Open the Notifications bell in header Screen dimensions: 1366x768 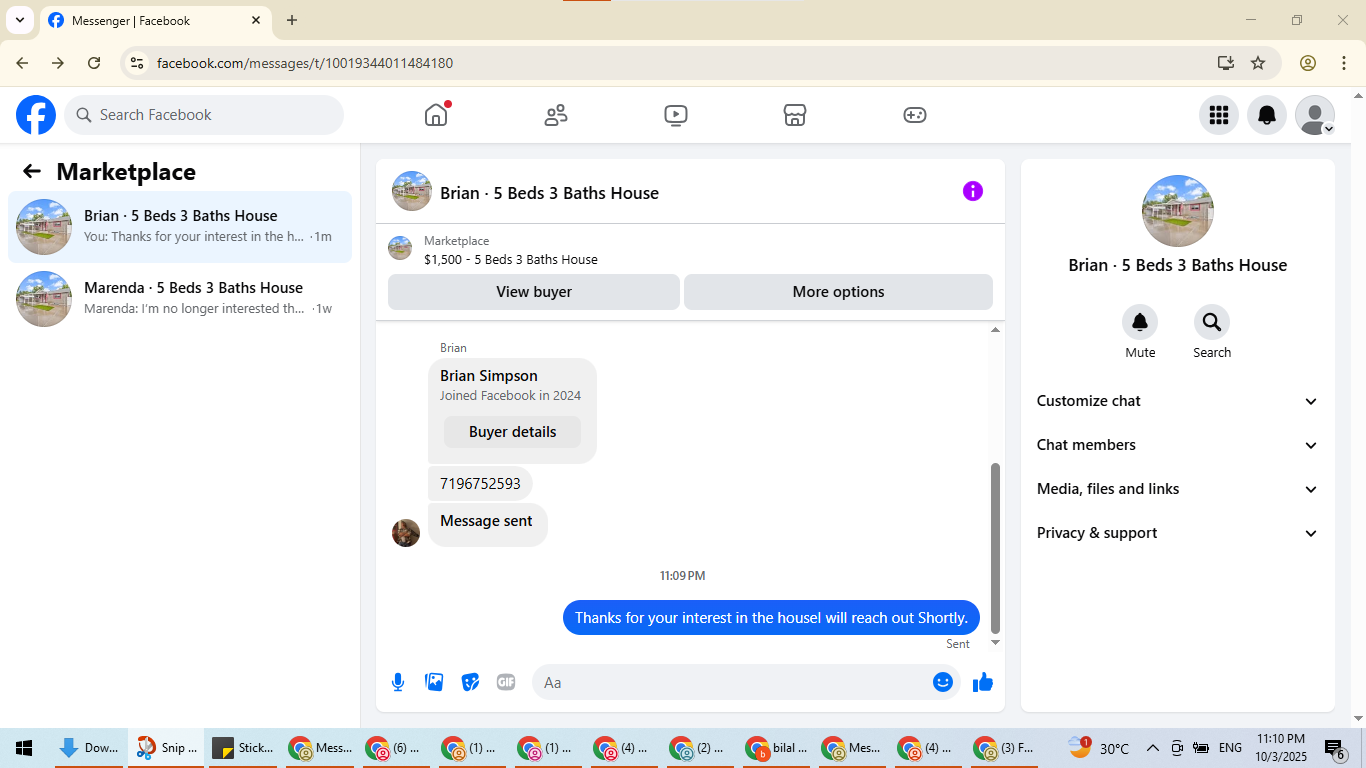click(x=1267, y=115)
